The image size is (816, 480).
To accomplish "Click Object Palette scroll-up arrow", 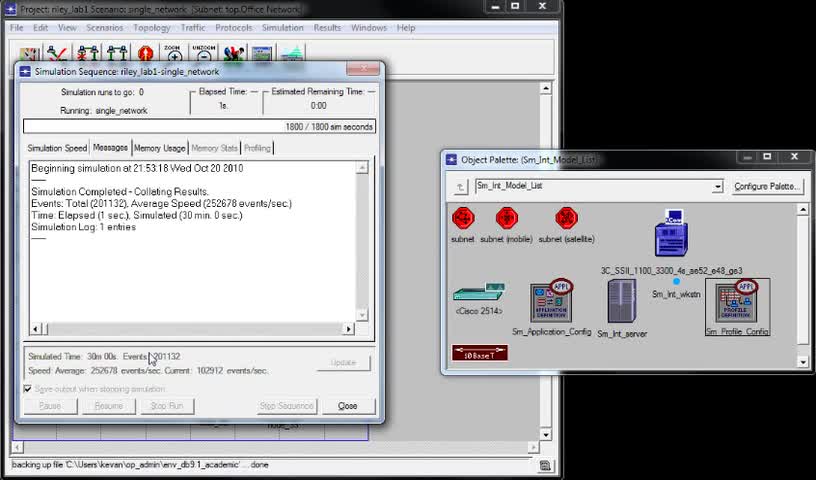I will (x=802, y=209).
